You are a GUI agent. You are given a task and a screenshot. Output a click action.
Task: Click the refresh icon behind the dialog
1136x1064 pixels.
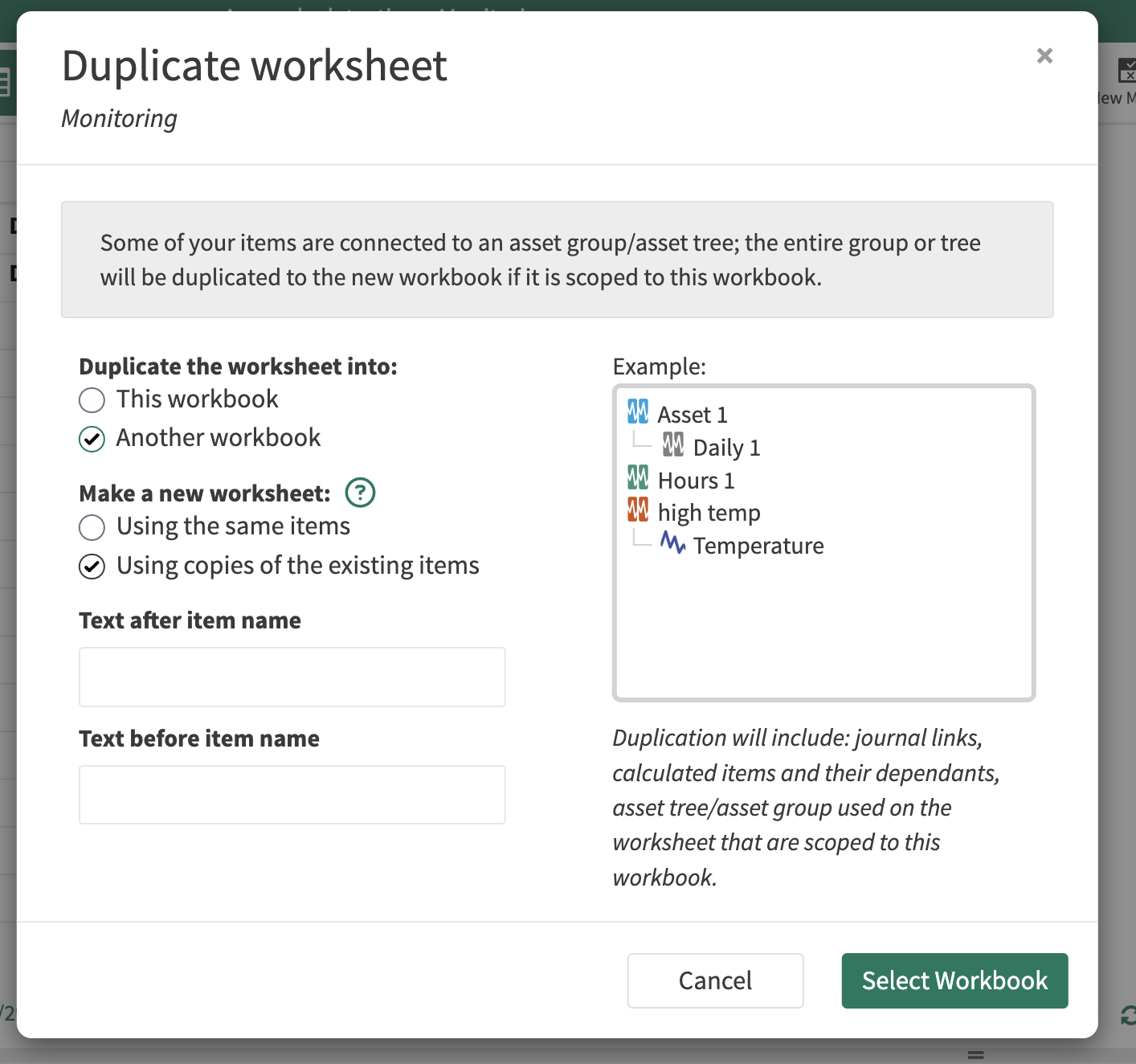tap(1128, 1016)
